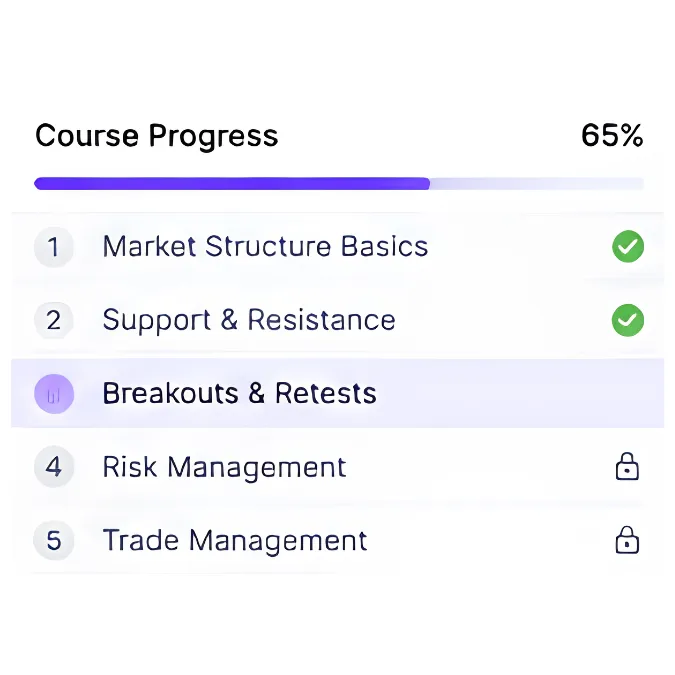
Task: Click the Course Progress heading
Action: [x=157, y=136]
